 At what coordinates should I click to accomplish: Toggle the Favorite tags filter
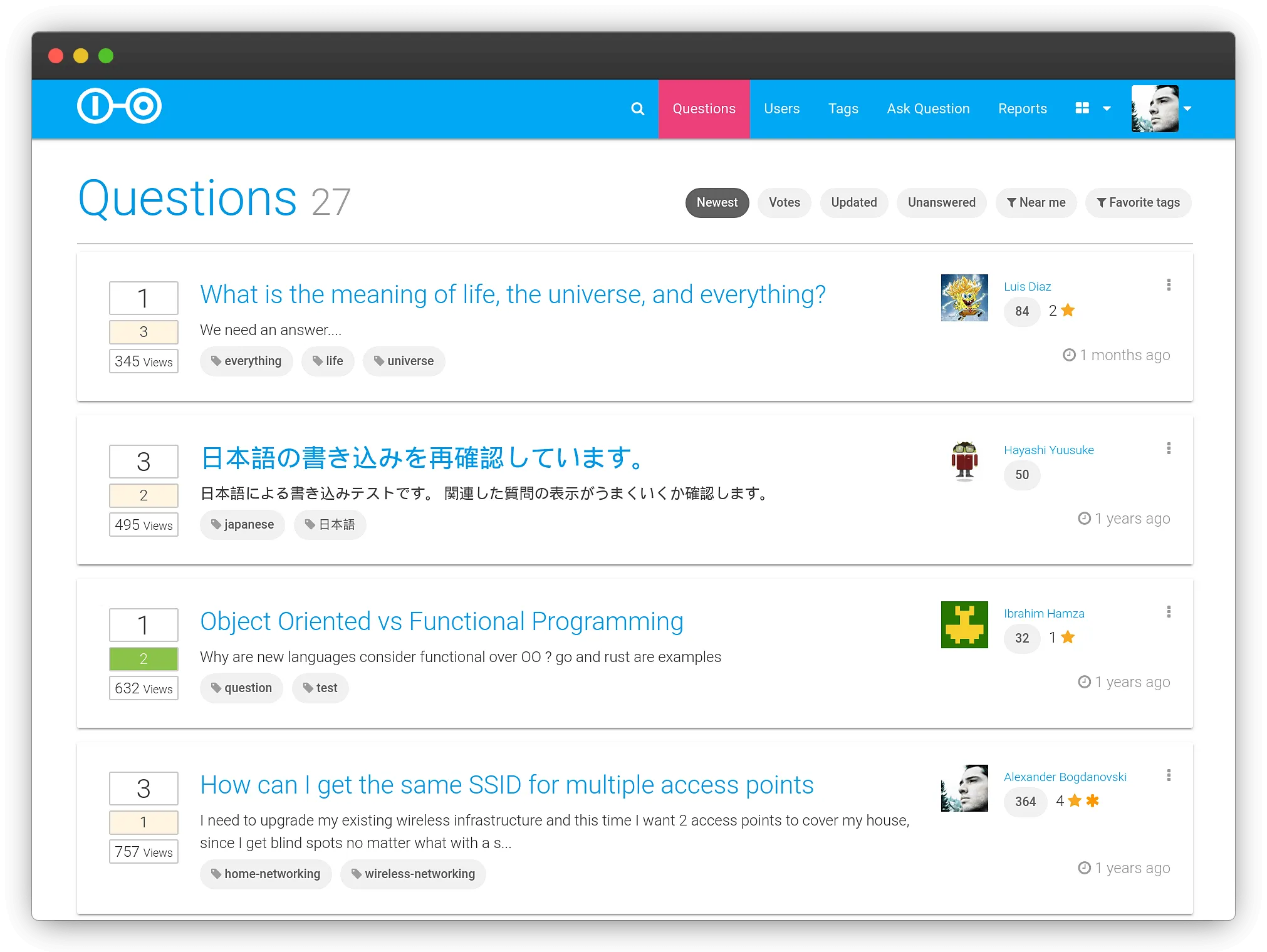pos(1138,203)
